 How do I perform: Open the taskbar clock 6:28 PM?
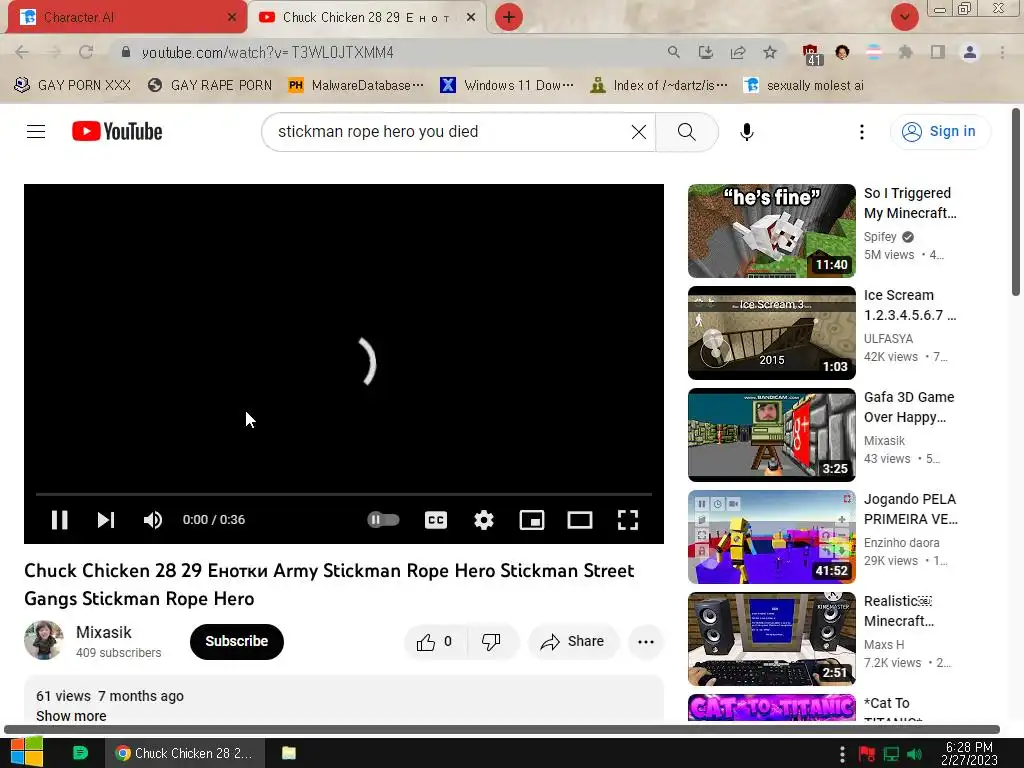[x=971, y=753]
